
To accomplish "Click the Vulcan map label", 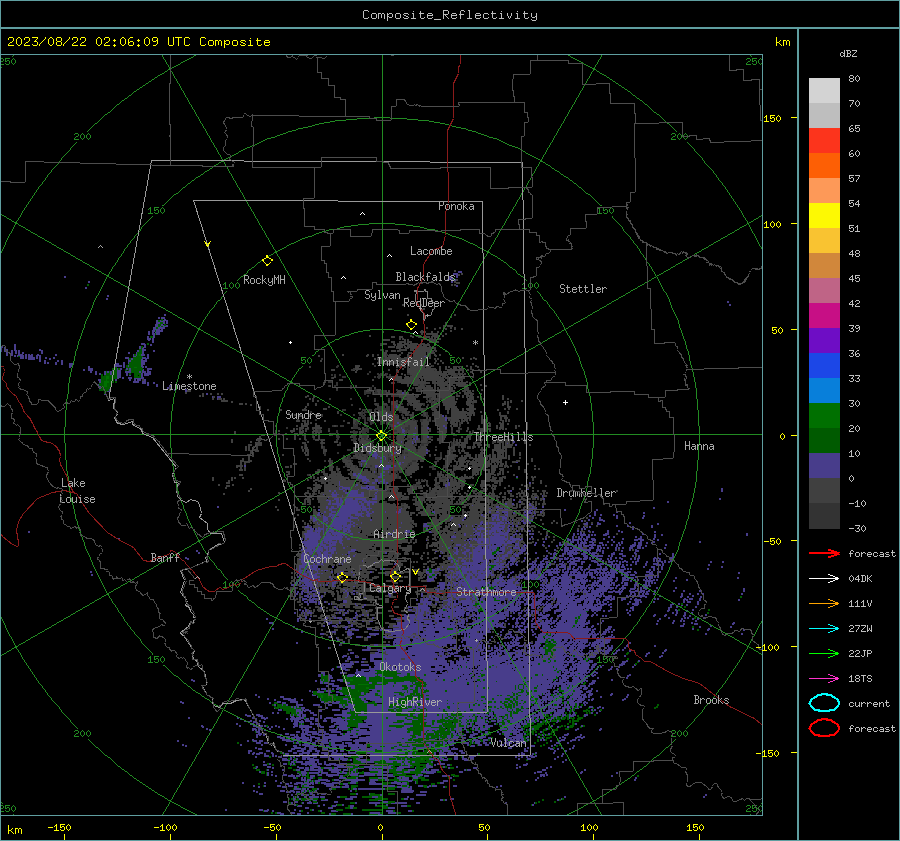I will click(508, 743).
